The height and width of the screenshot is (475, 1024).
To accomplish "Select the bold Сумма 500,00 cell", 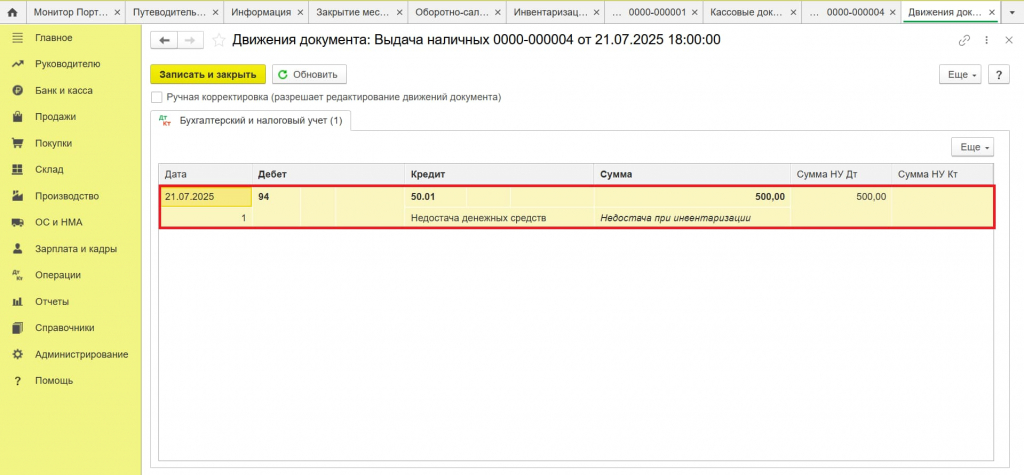I will (692, 197).
